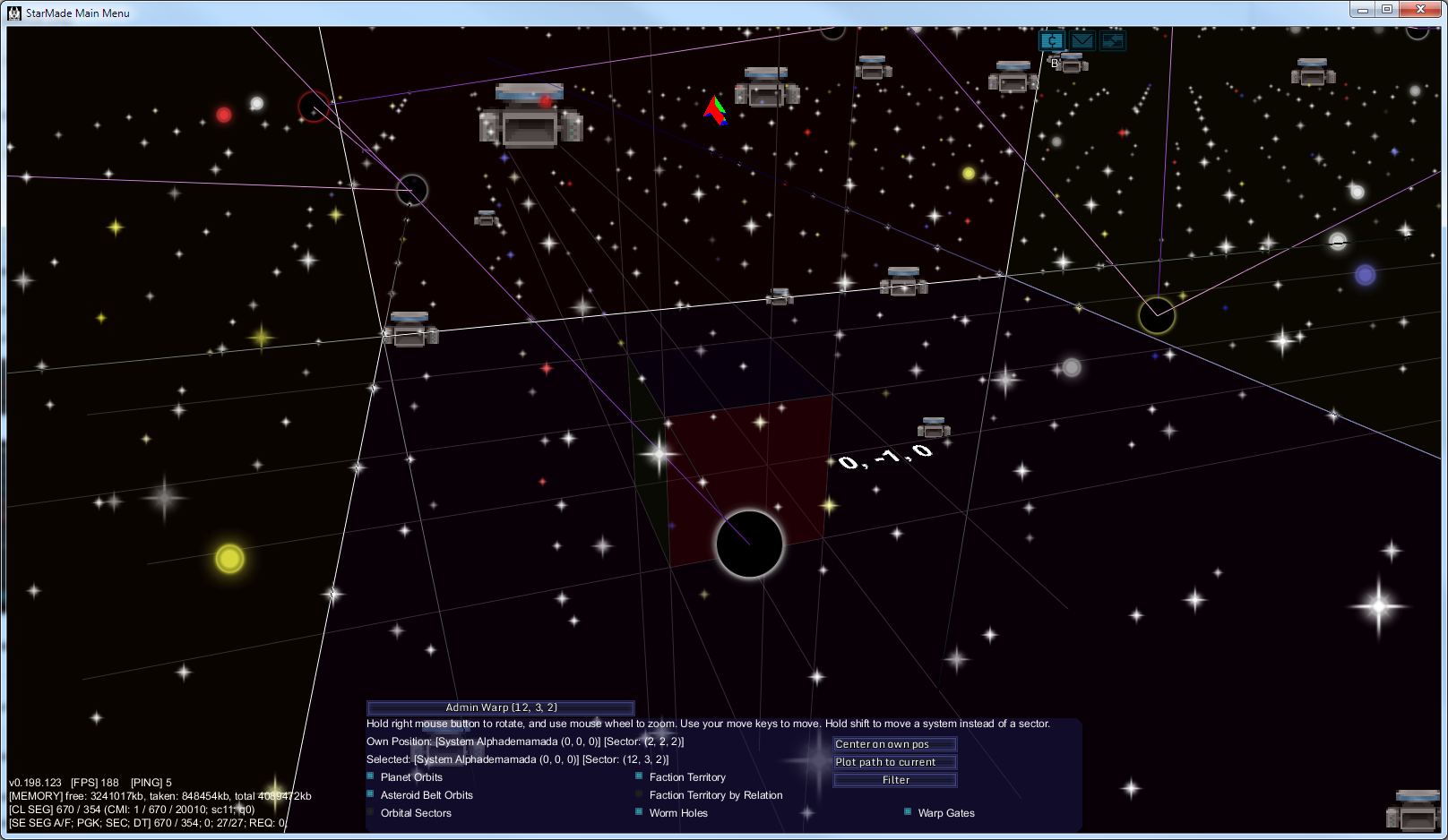
Task: Disable the Planet Orbits checkbox
Action: [370, 776]
